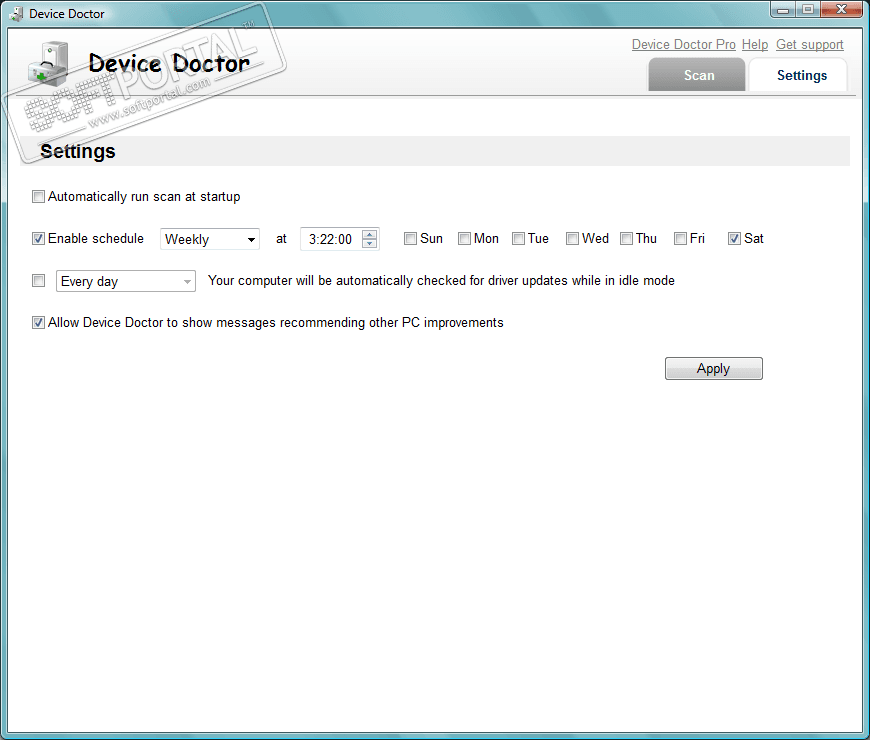
Task: Minimize the Device Doctor window
Action: (x=783, y=9)
